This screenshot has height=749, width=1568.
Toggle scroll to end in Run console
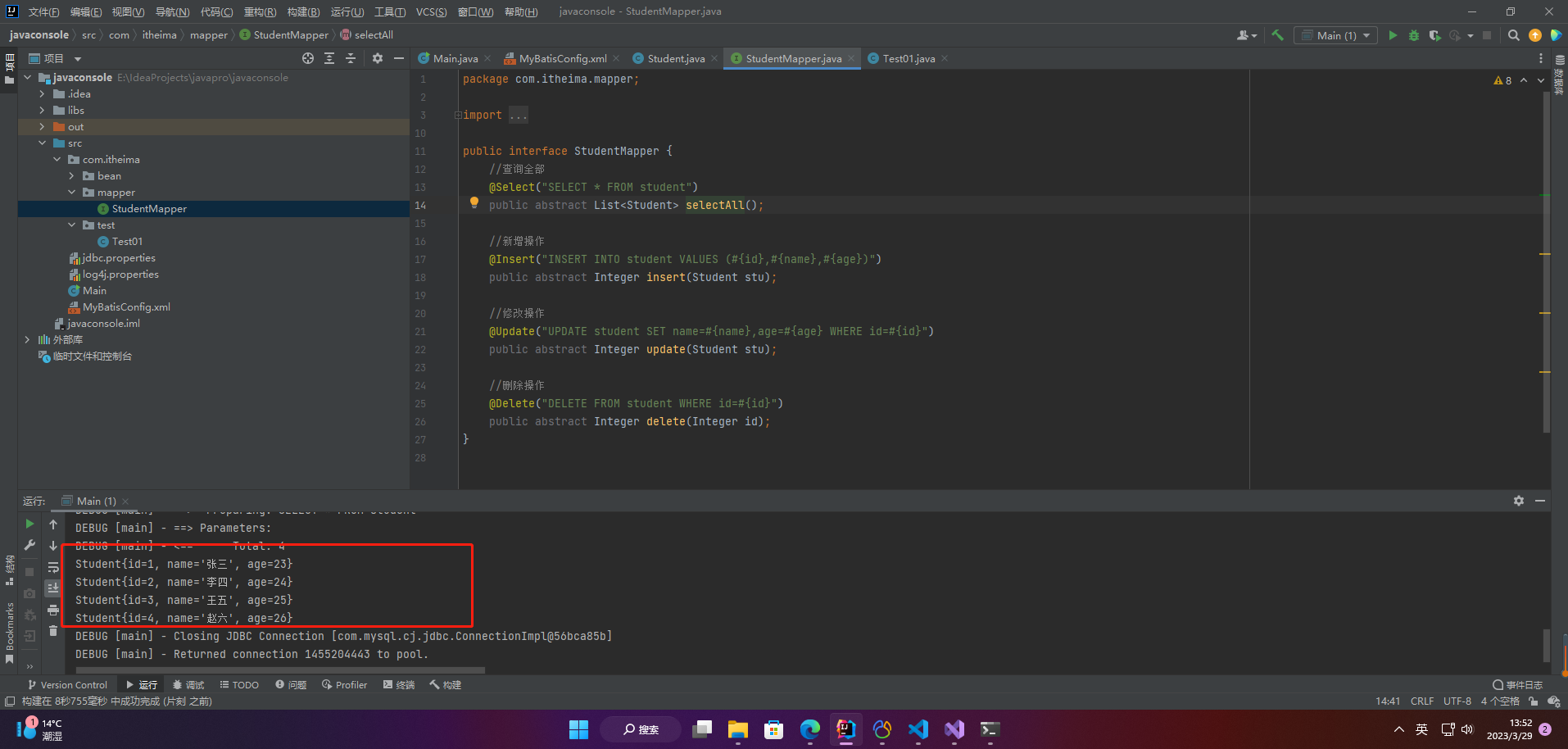(x=53, y=588)
